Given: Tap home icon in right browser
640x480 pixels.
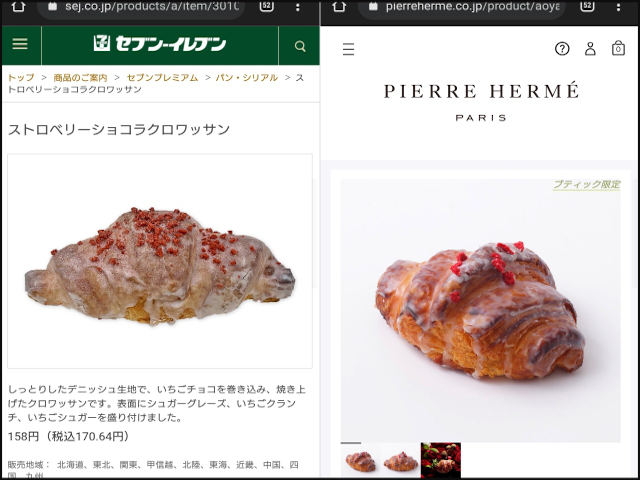Looking at the screenshot, I should point(339,6).
